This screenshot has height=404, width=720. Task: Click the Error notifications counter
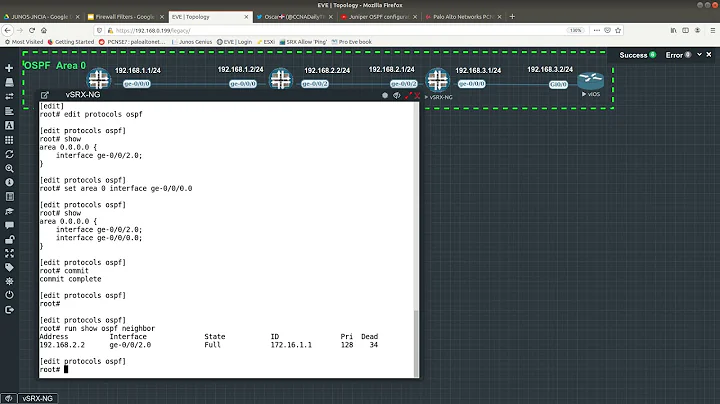tap(678, 55)
